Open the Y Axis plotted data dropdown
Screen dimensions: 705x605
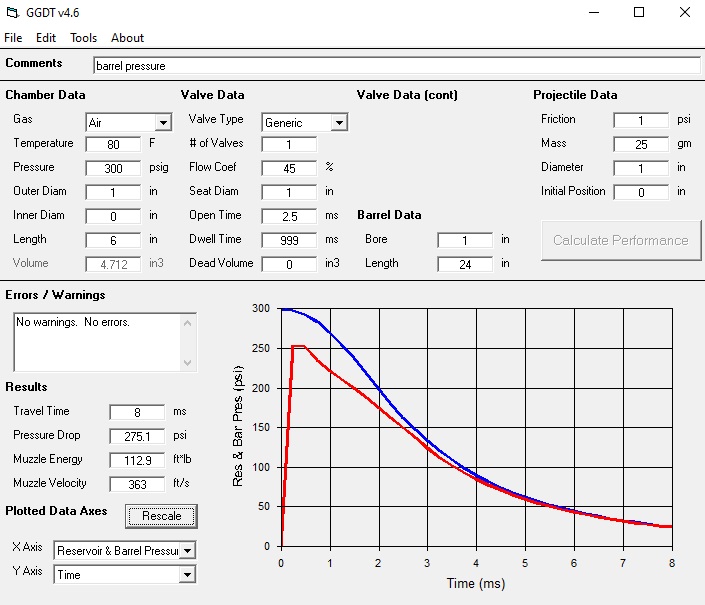click(x=187, y=575)
